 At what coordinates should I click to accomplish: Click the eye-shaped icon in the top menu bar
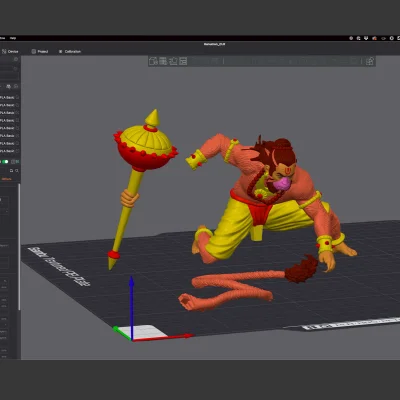(383, 38)
